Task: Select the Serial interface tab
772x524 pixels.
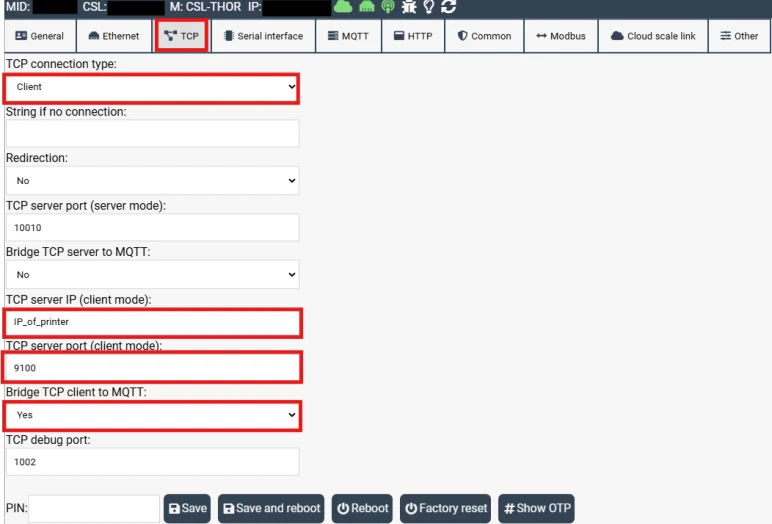Action: click(x=263, y=36)
